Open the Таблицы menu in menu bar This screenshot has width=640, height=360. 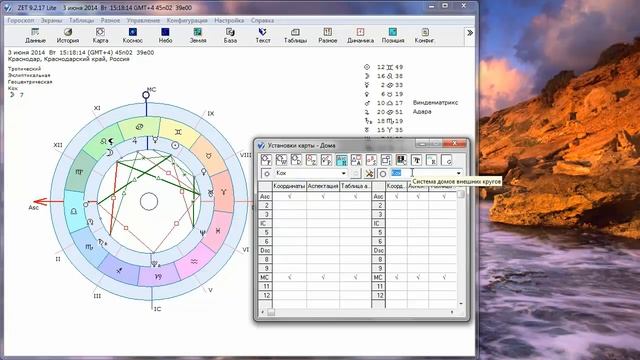(81, 20)
